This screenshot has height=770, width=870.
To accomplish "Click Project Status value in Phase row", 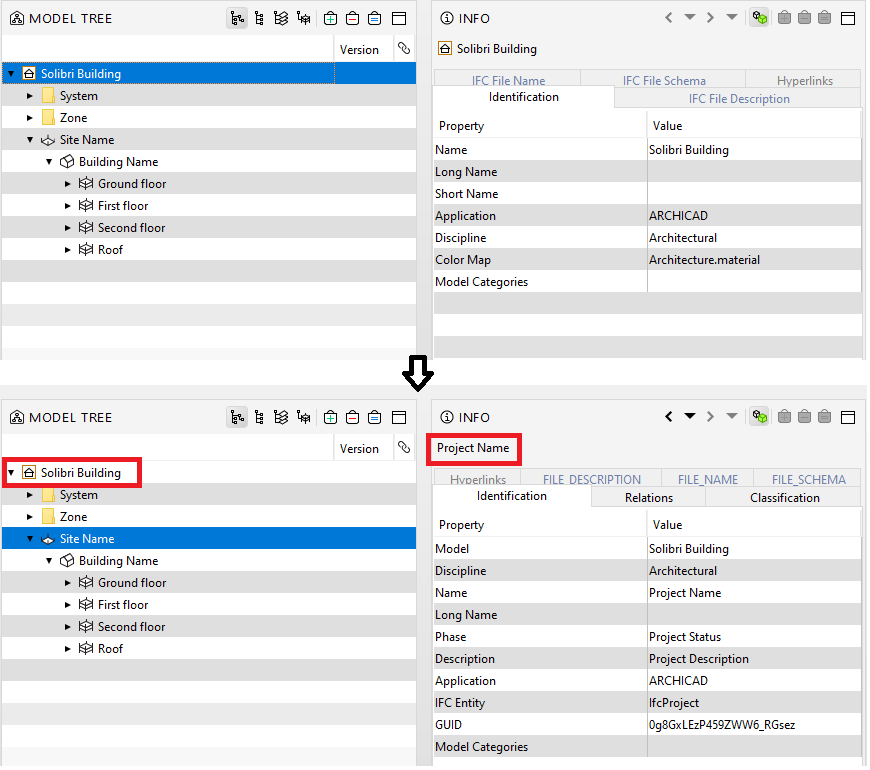I will point(685,637).
